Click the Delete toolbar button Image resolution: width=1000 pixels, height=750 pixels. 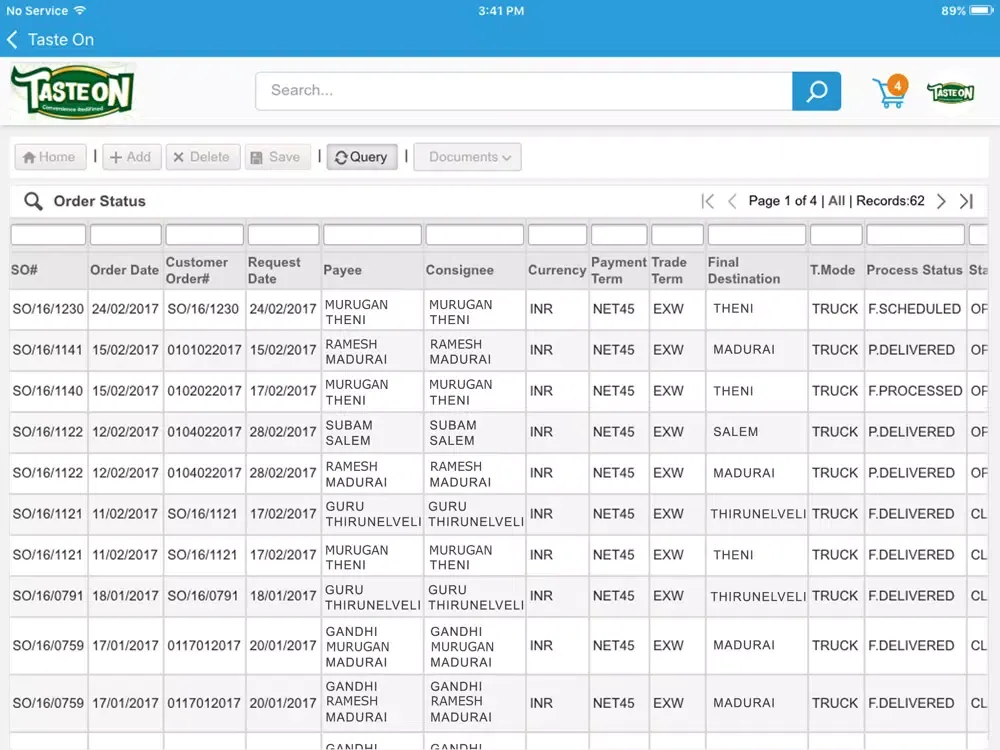[x=202, y=157]
